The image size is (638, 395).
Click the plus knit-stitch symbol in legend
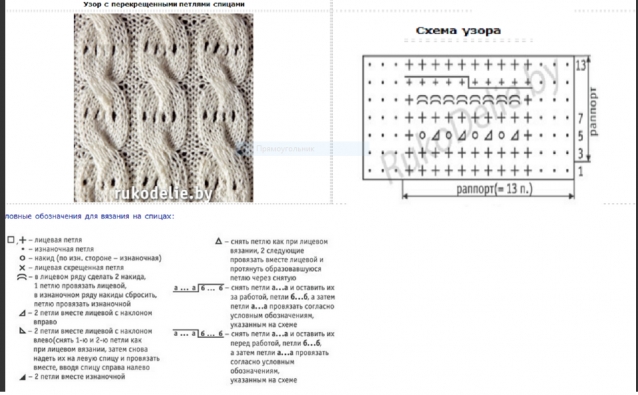[23, 240]
